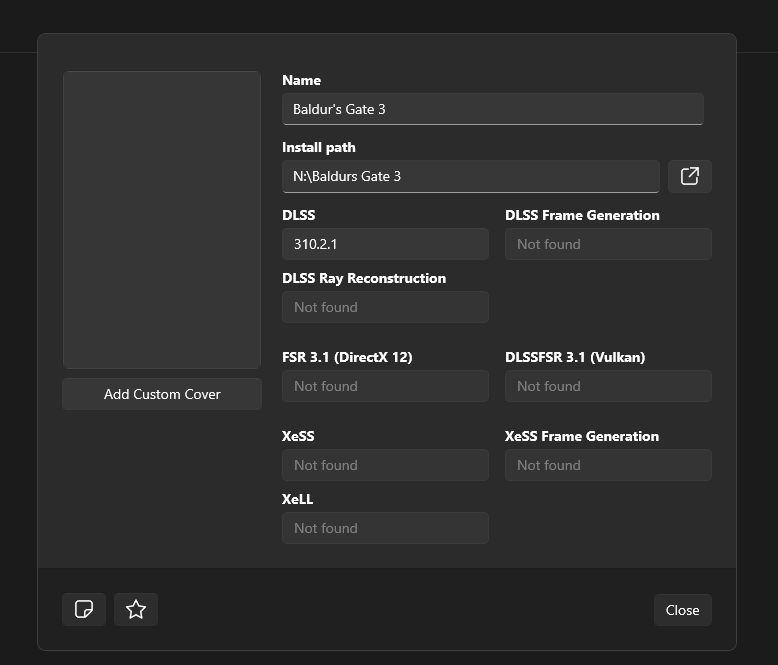
Task: Click the FSR 3.1 (DirectX 12) label
Action: click(x=347, y=357)
